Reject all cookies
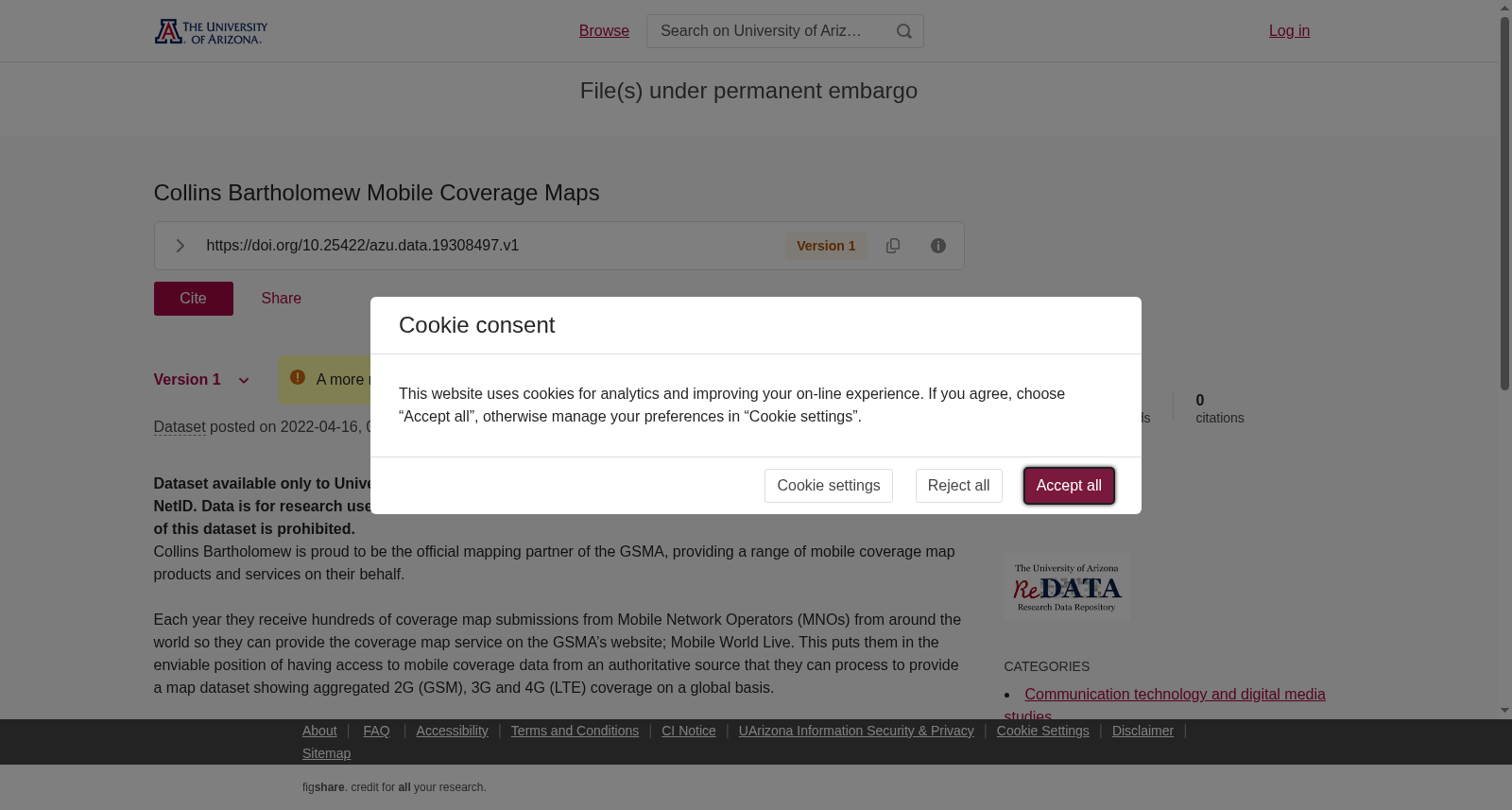 pyautogui.click(x=958, y=486)
